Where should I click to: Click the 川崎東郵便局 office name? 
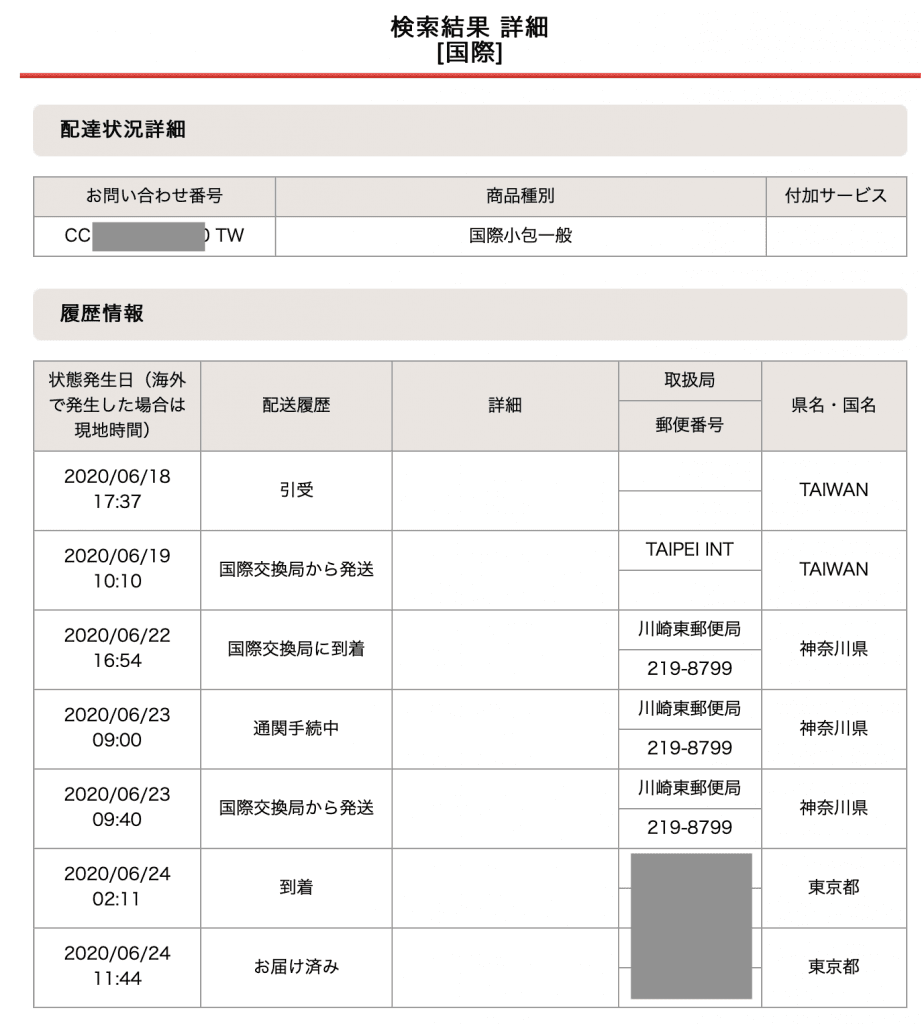[x=687, y=629]
